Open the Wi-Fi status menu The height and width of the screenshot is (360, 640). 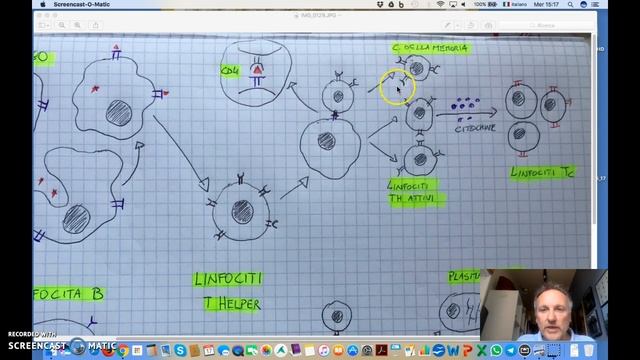point(440,4)
